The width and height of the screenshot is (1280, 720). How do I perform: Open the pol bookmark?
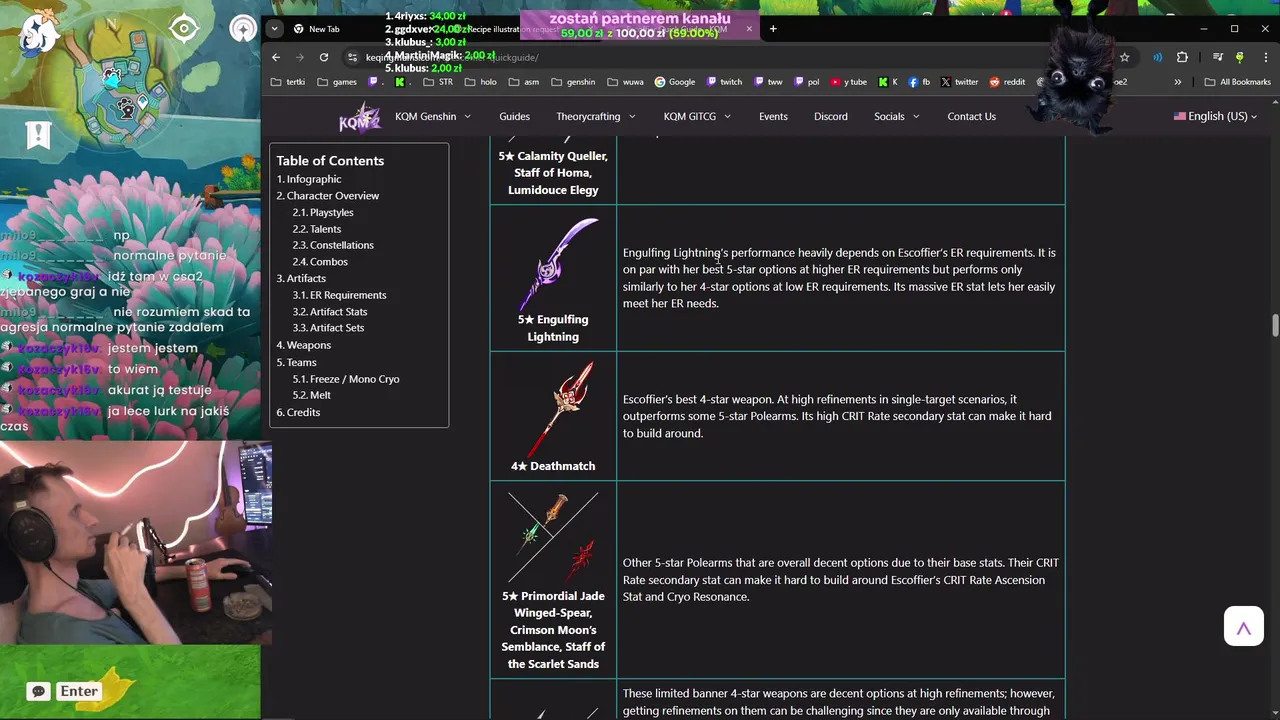click(x=807, y=82)
